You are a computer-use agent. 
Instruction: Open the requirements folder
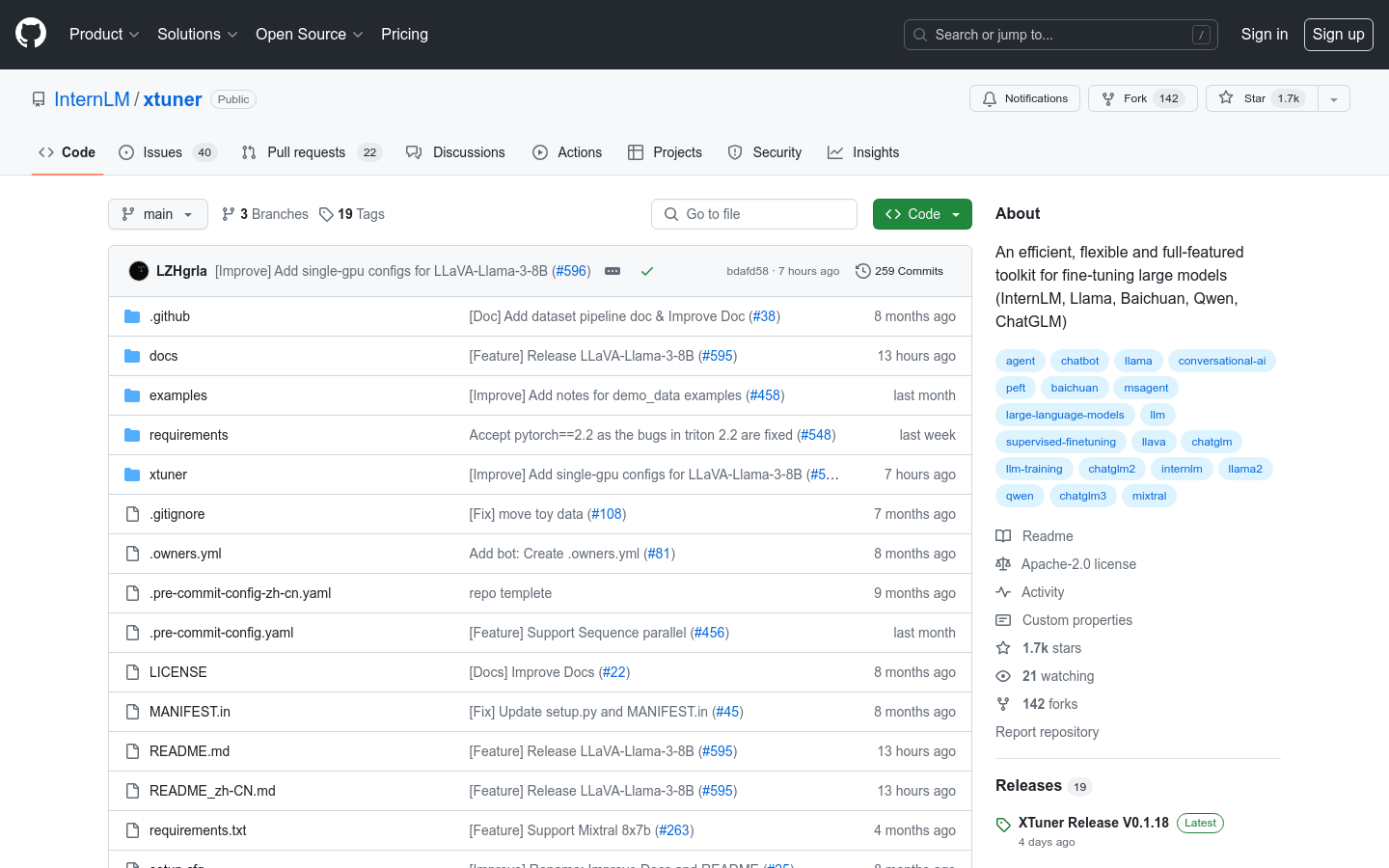(x=189, y=435)
